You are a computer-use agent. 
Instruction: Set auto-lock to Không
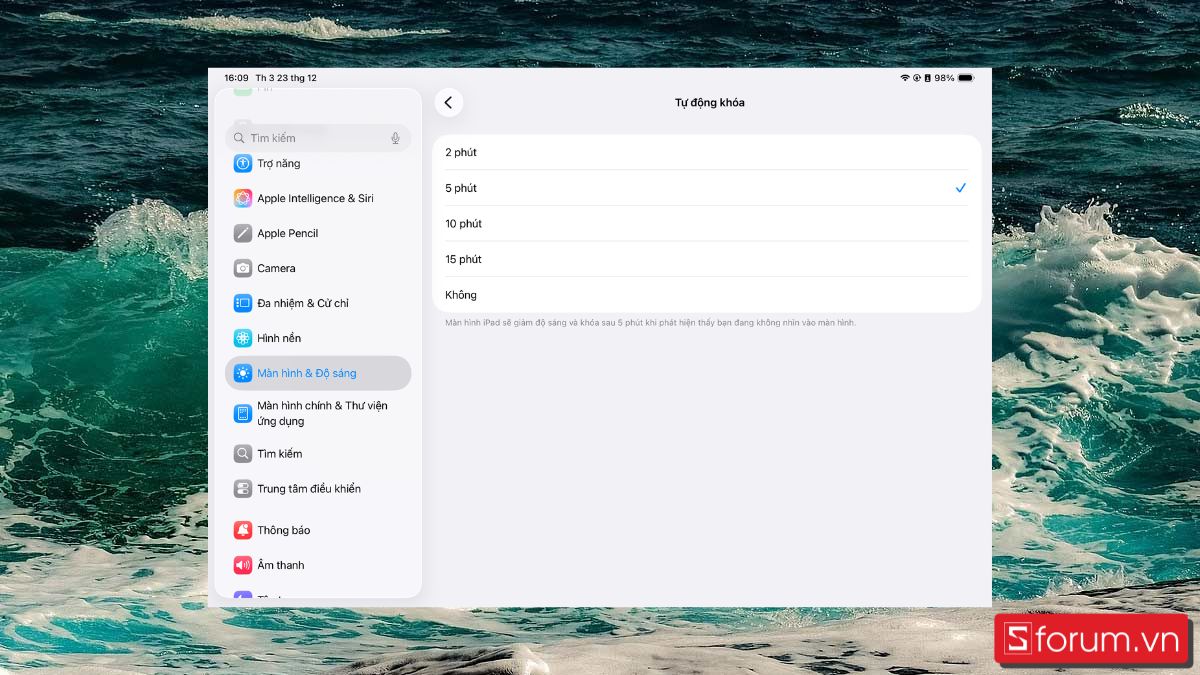click(x=707, y=295)
